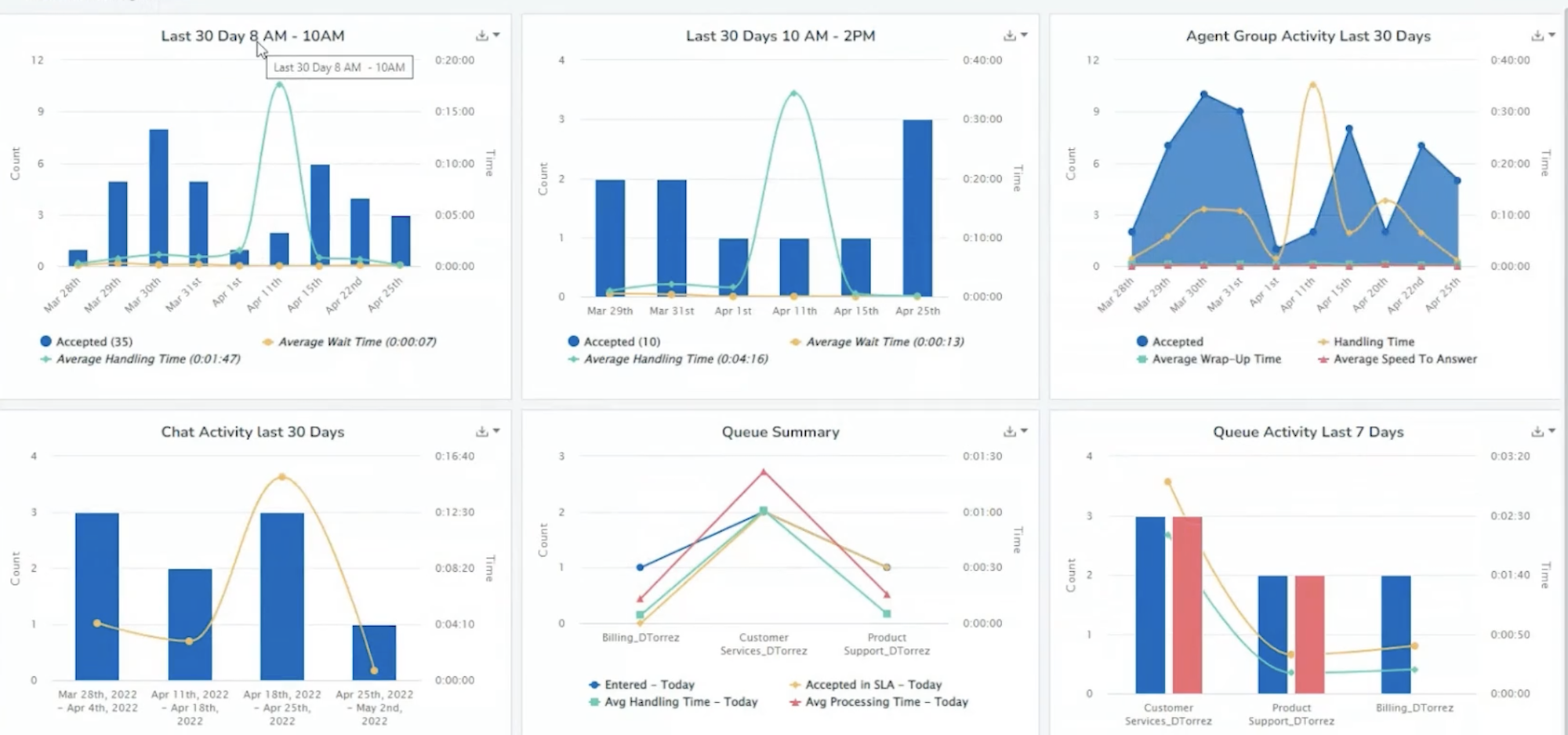Click the Handling Time peak in Agent Group Activity
The width and height of the screenshot is (1568, 735).
(x=1312, y=85)
